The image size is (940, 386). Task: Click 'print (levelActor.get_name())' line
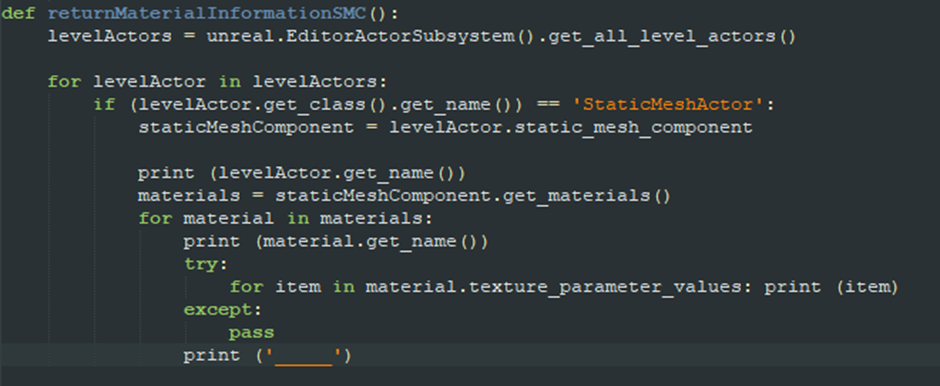[302, 173]
